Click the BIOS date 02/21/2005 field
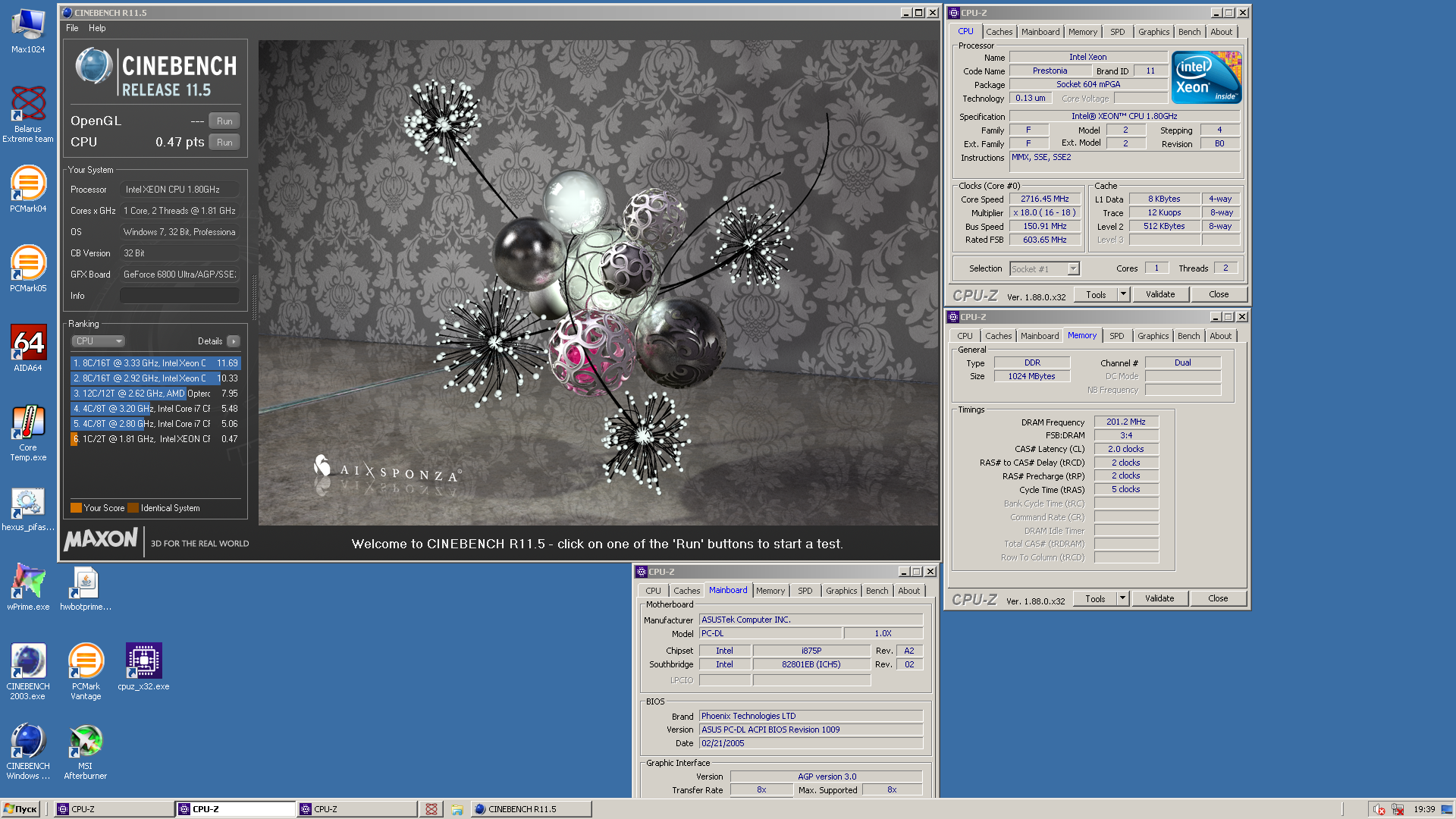Image resolution: width=1456 pixels, height=819 pixels. (x=811, y=744)
